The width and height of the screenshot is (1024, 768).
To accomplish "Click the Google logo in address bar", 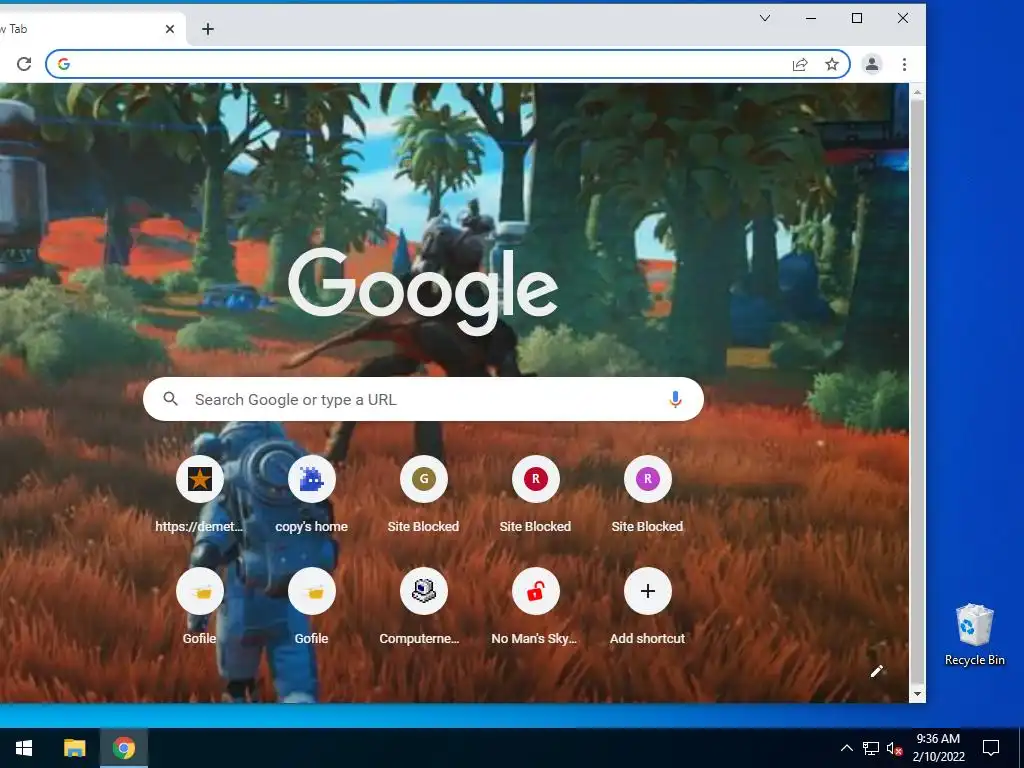I will (x=63, y=64).
